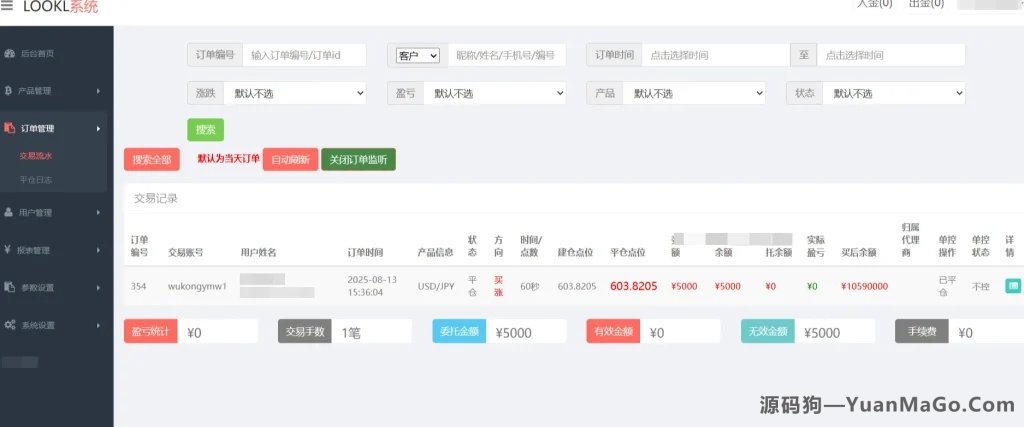
Task: Click the LOOKL系统 logo title
Action: pyautogui.click(x=60, y=7)
